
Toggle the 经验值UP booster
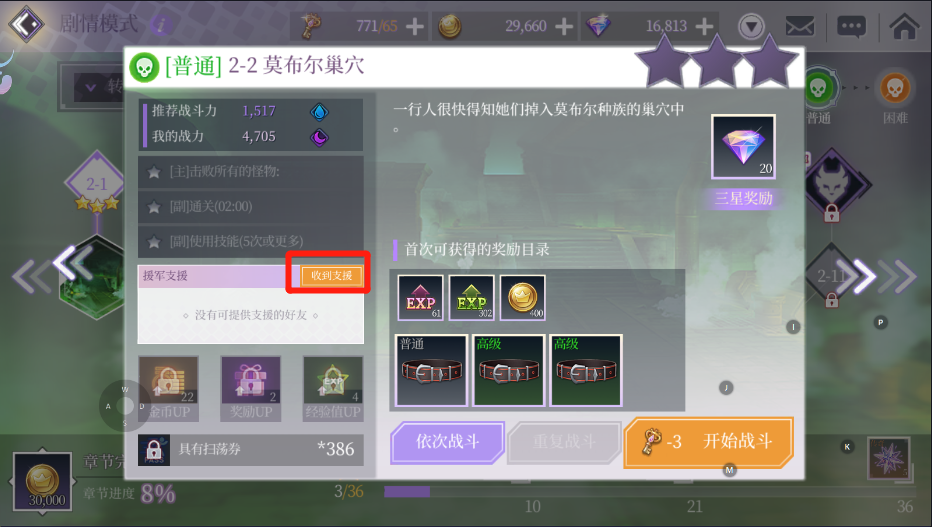pos(333,388)
